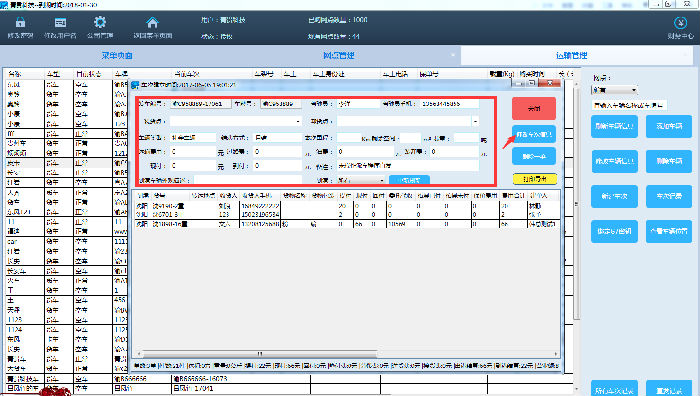Click the modify vehicle info button in right panel
Image resolution: width=700 pixels, height=396 pixels.
pos(614,161)
